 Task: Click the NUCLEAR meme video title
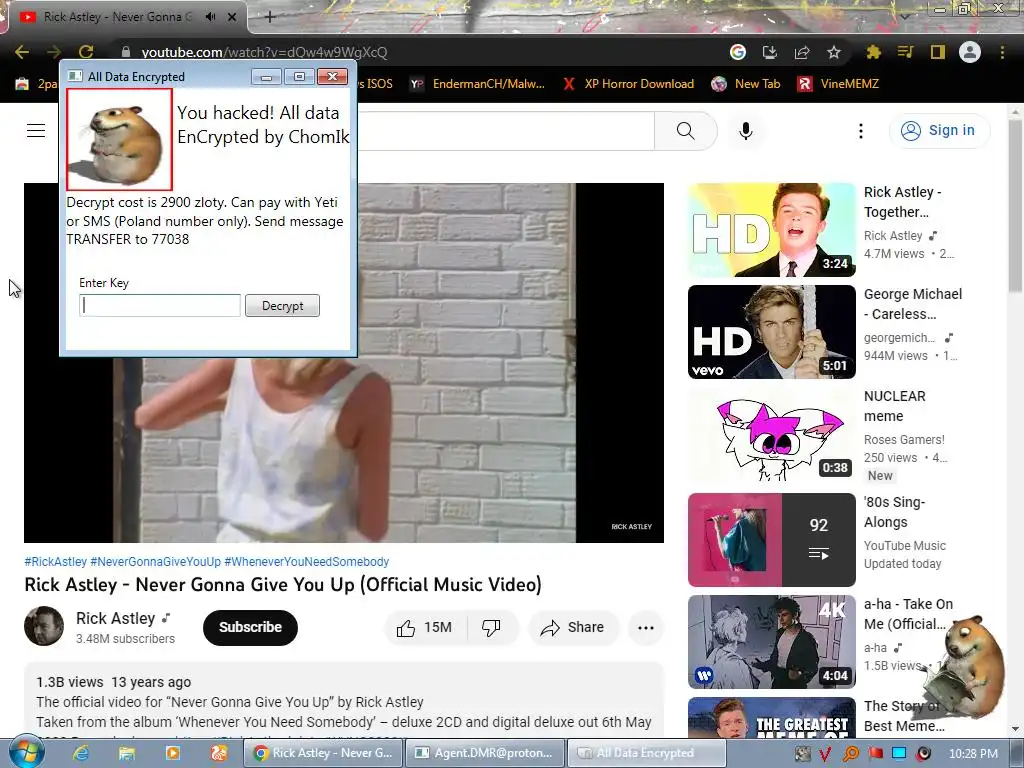tap(894, 406)
